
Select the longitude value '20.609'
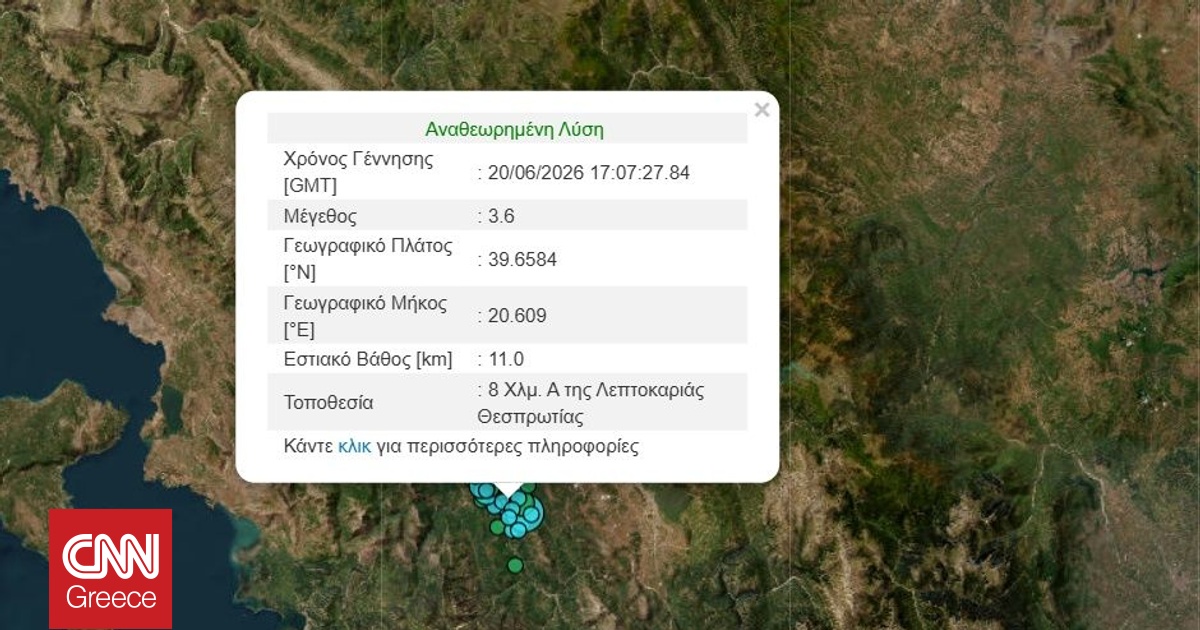(x=517, y=316)
